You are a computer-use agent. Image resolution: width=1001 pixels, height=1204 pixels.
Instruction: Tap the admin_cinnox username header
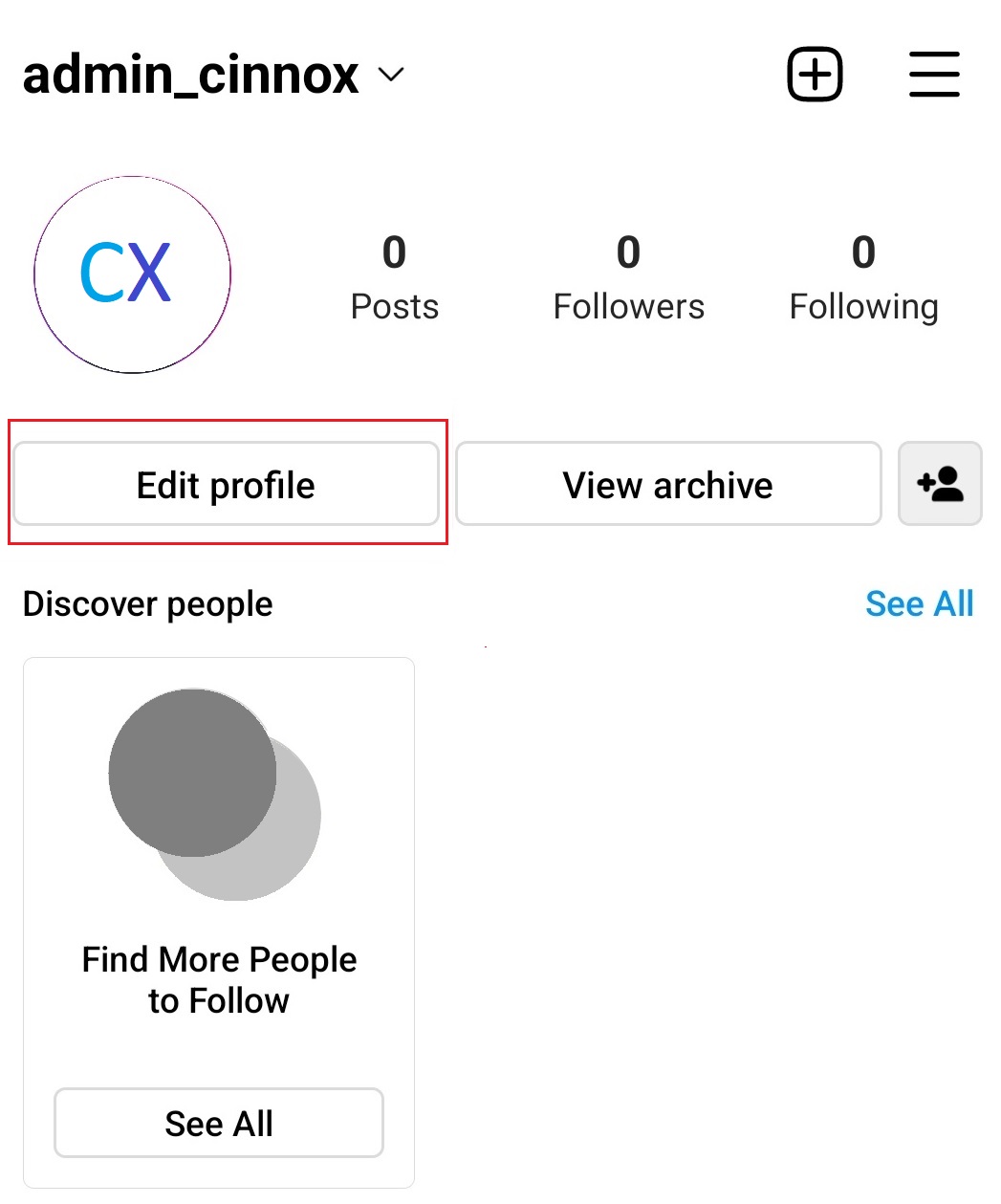click(190, 75)
